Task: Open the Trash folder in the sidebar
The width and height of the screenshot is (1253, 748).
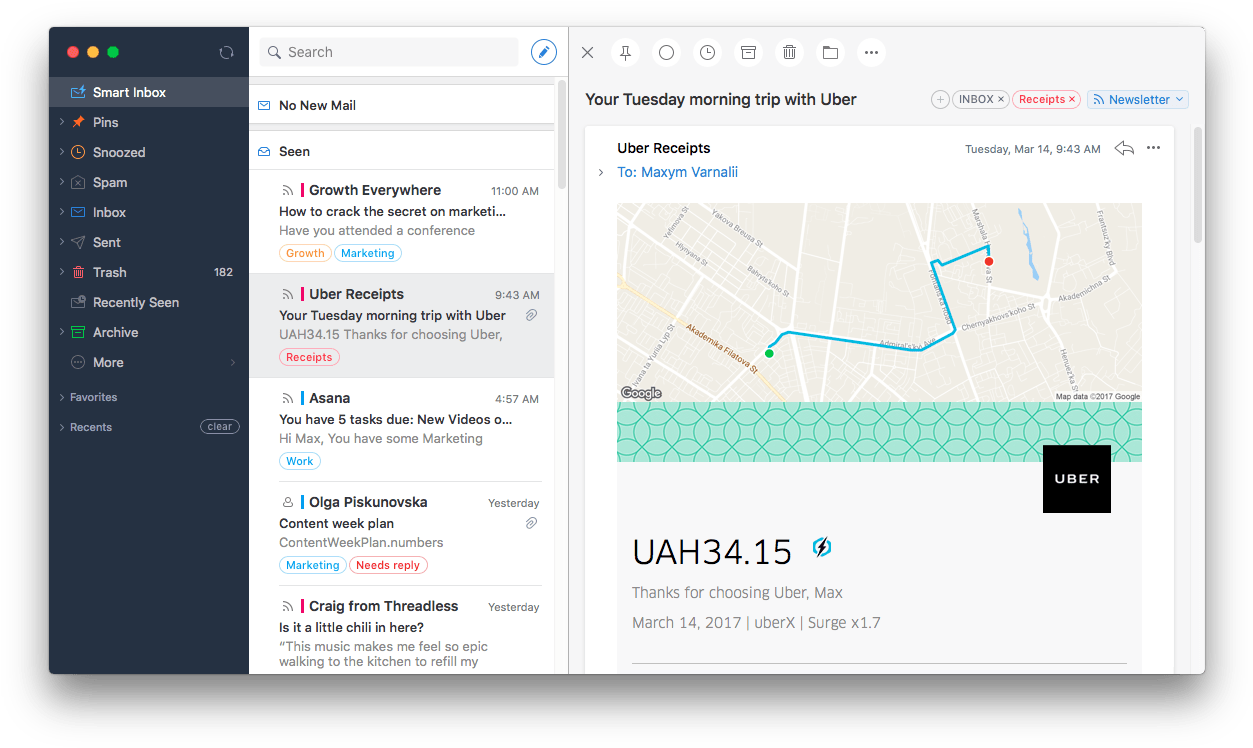Action: (109, 272)
